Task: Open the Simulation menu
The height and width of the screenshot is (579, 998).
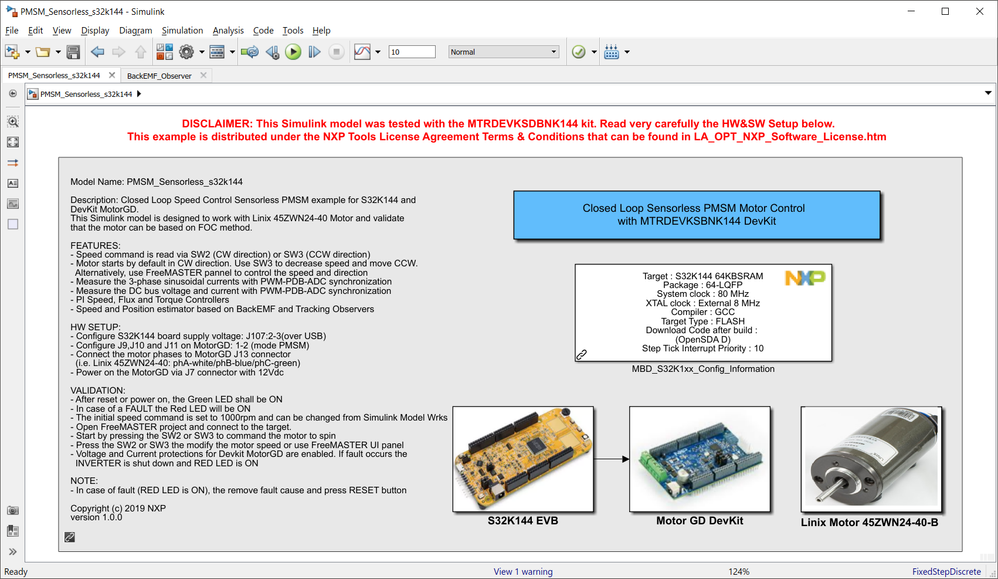Action: tap(182, 31)
